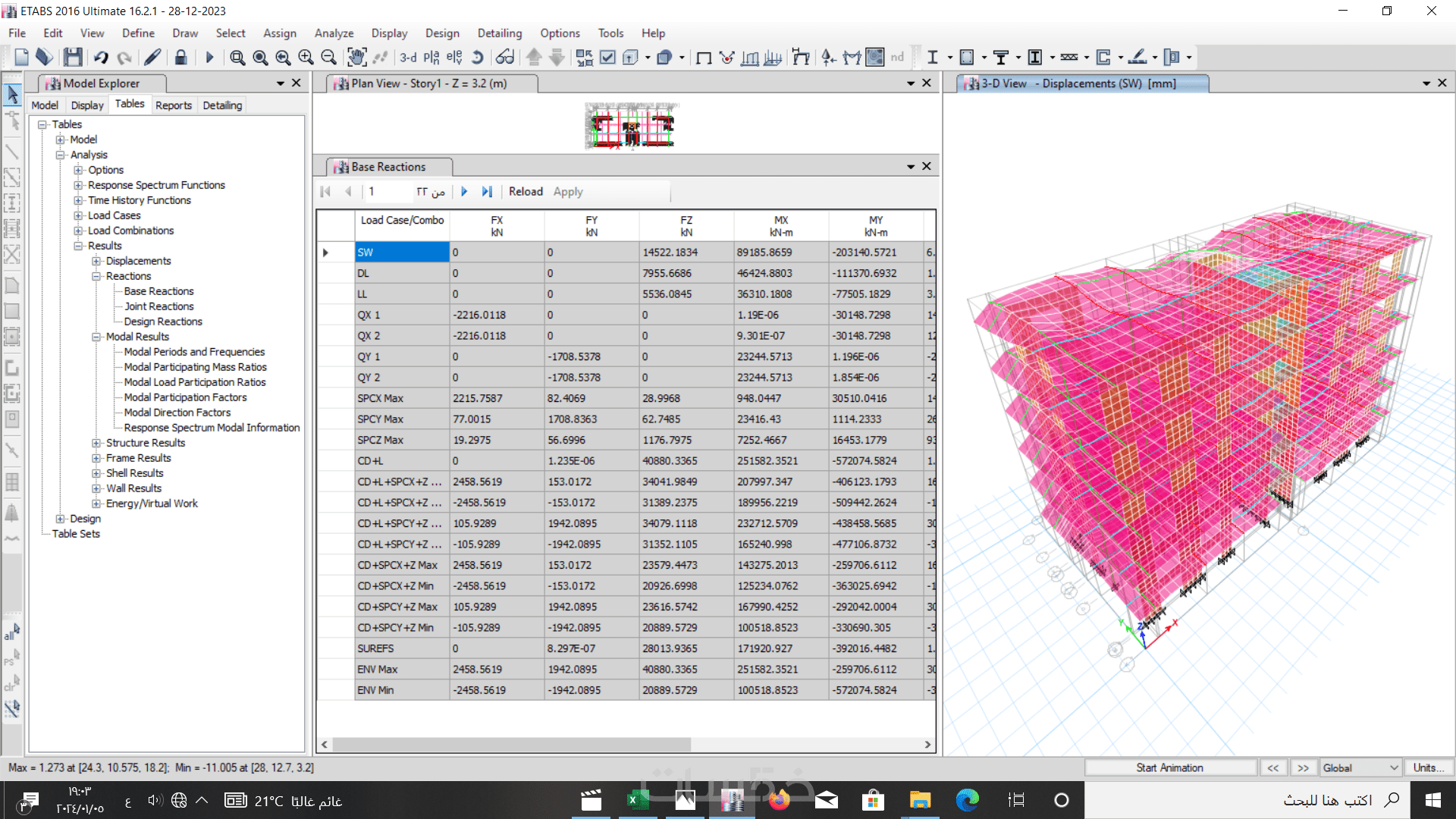Expand the Displacements tree node
This screenshot has width=1456, height=819.
[96, 261]
